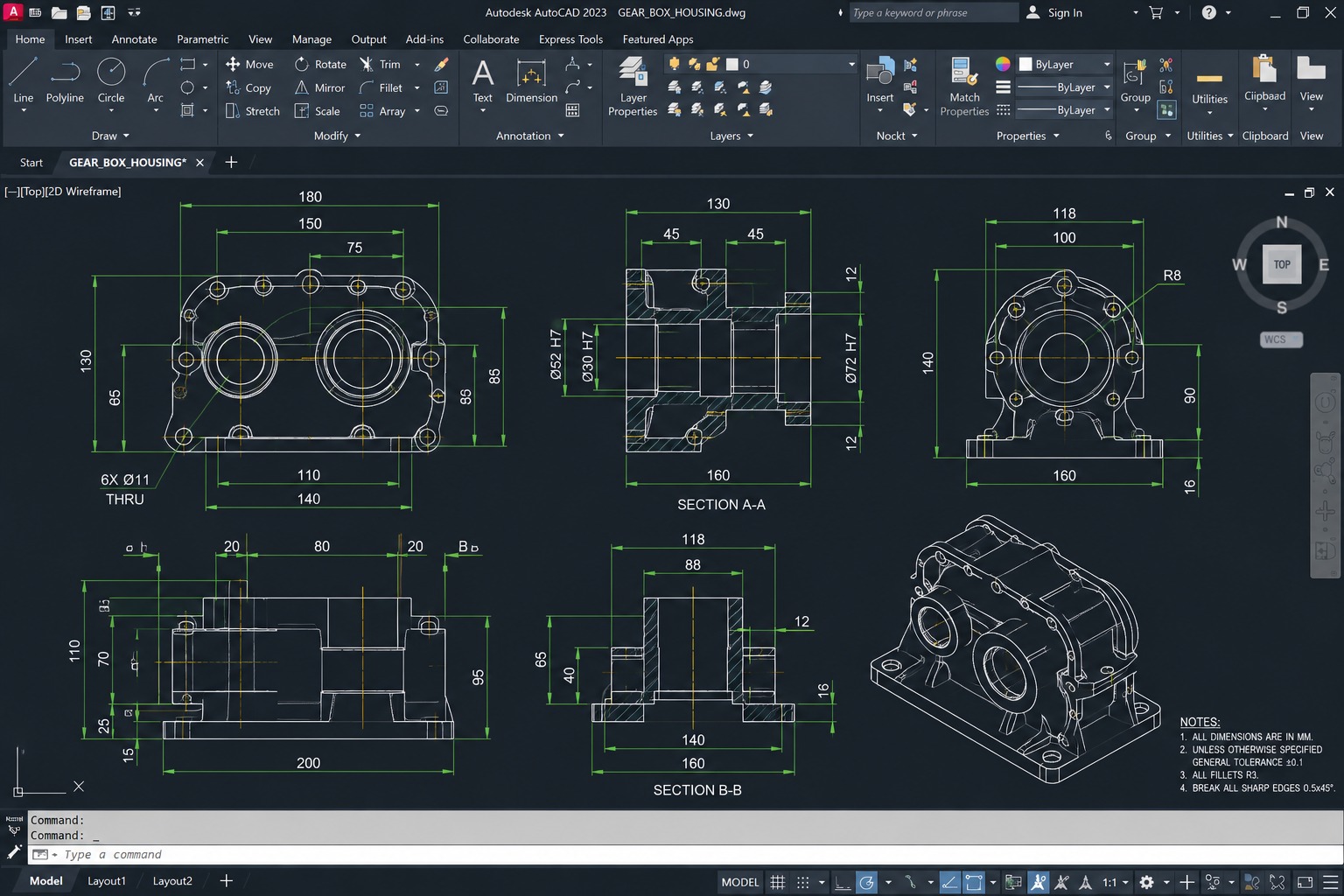Switch to the Layout1 tab
The width and height of the screenshot is (1344, 896).
click(107, 881)
